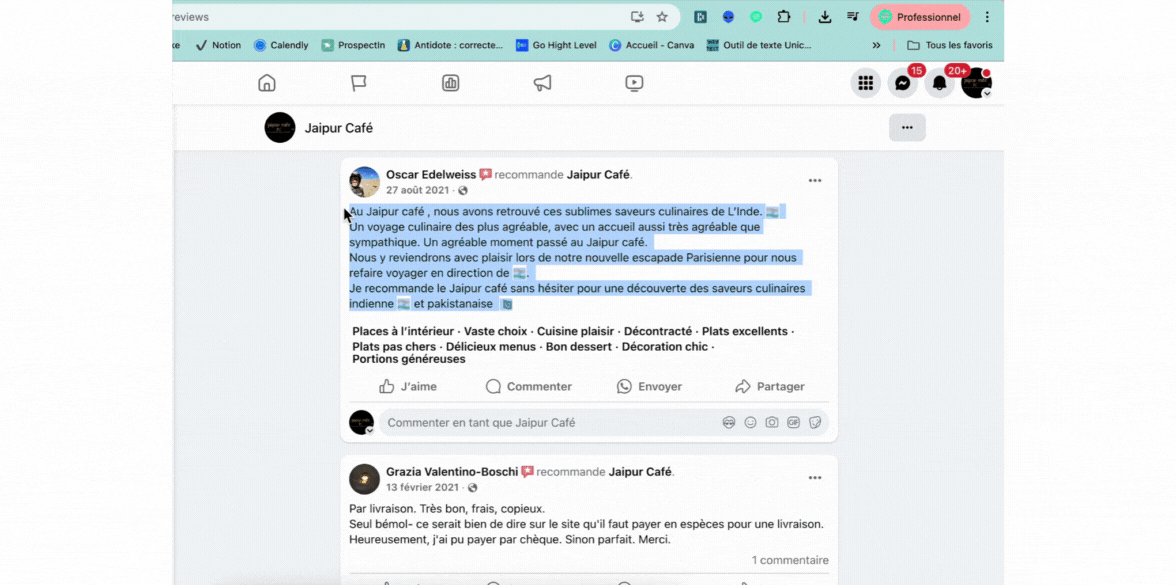Switch commenting identity via Jaipur Café avatar

click(x=362, y=422)
